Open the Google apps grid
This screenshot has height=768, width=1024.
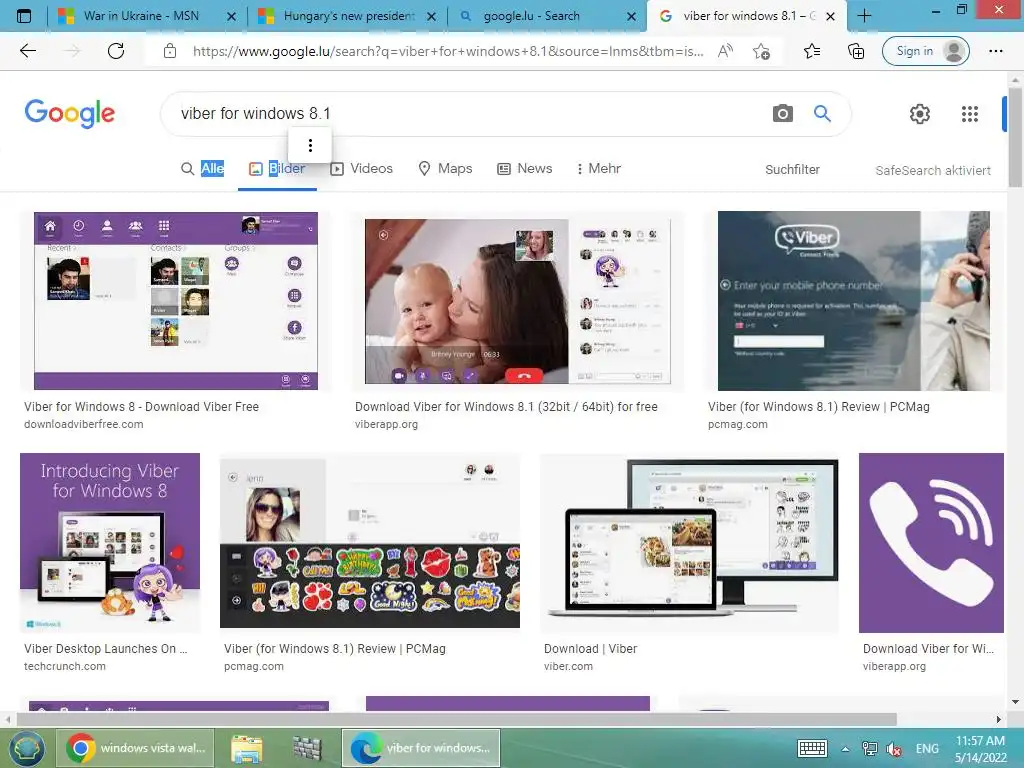coord(970,114)
